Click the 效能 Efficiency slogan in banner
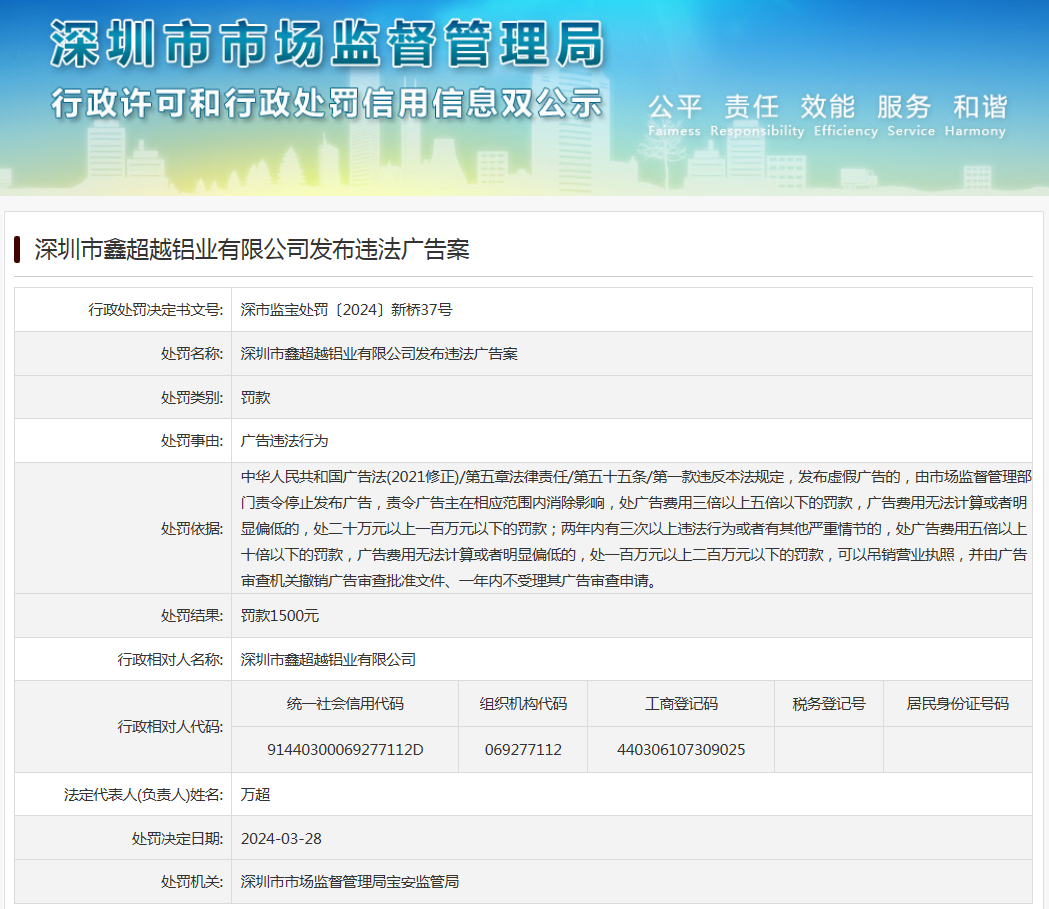The width and height of the screenshot is (1049, 909). click(845, 115)
